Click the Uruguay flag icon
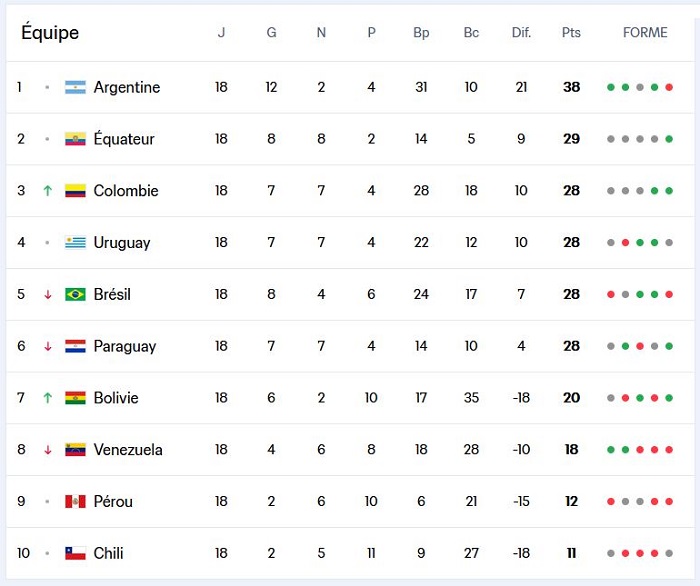700x586 pixels. [x=75, y=243]
